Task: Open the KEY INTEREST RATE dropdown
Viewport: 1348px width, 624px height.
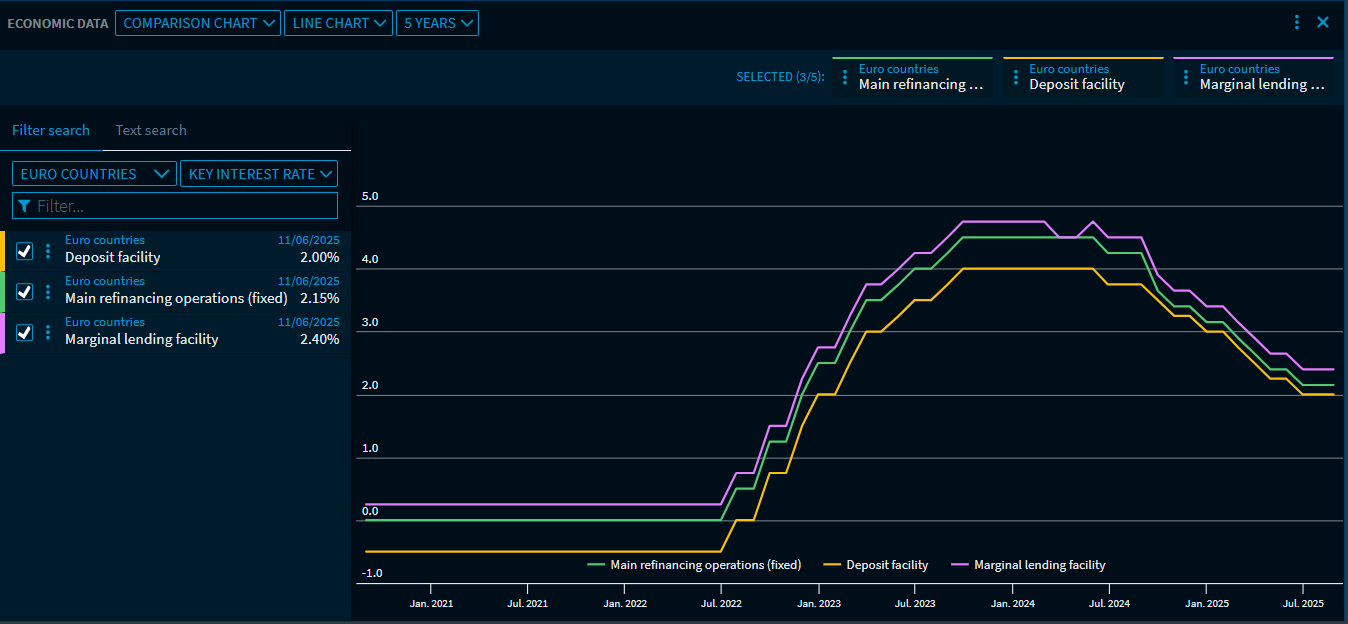Action: 258,173
